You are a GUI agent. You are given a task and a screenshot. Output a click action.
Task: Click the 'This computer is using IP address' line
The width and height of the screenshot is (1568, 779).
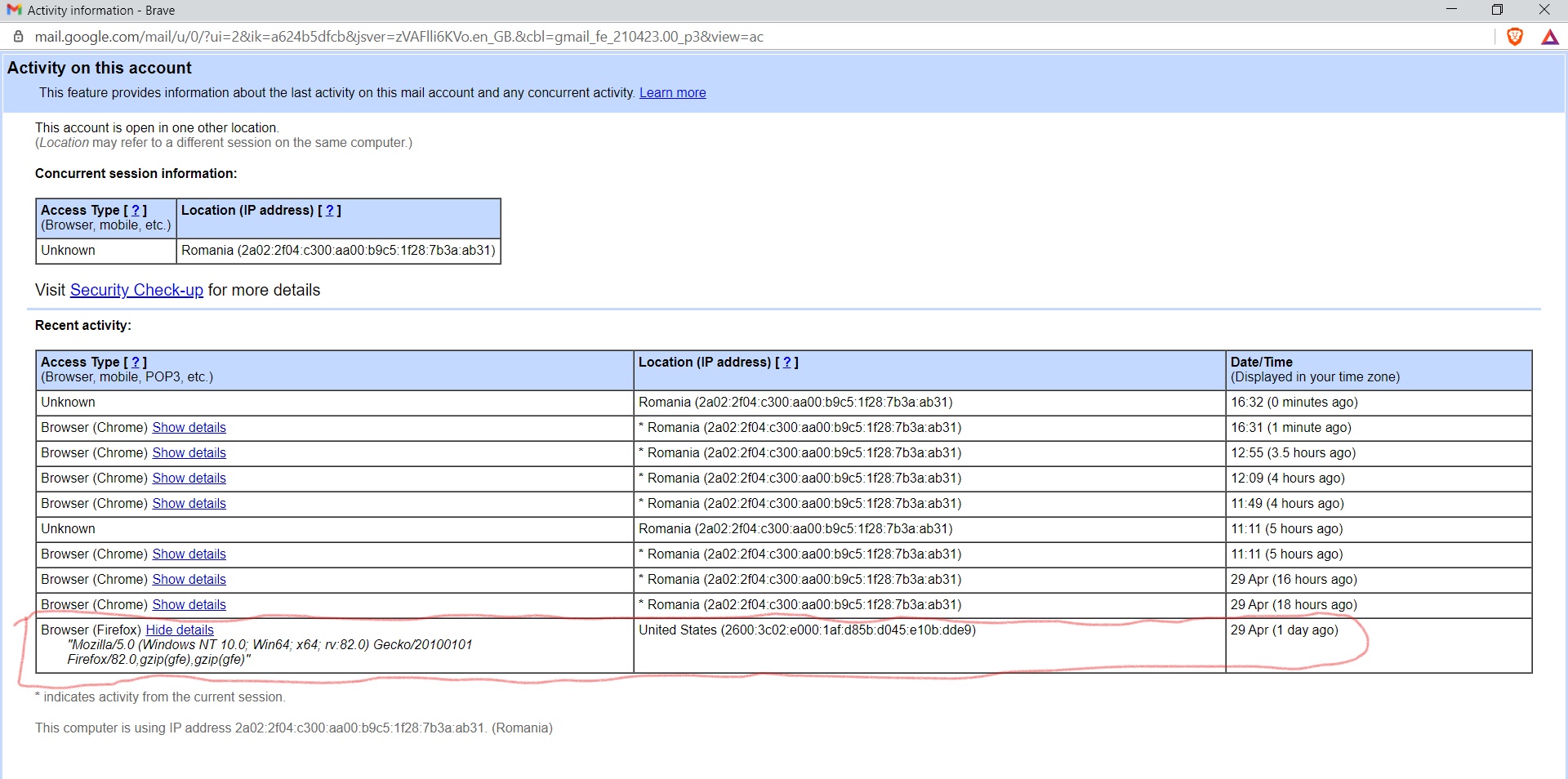(294, 728)
